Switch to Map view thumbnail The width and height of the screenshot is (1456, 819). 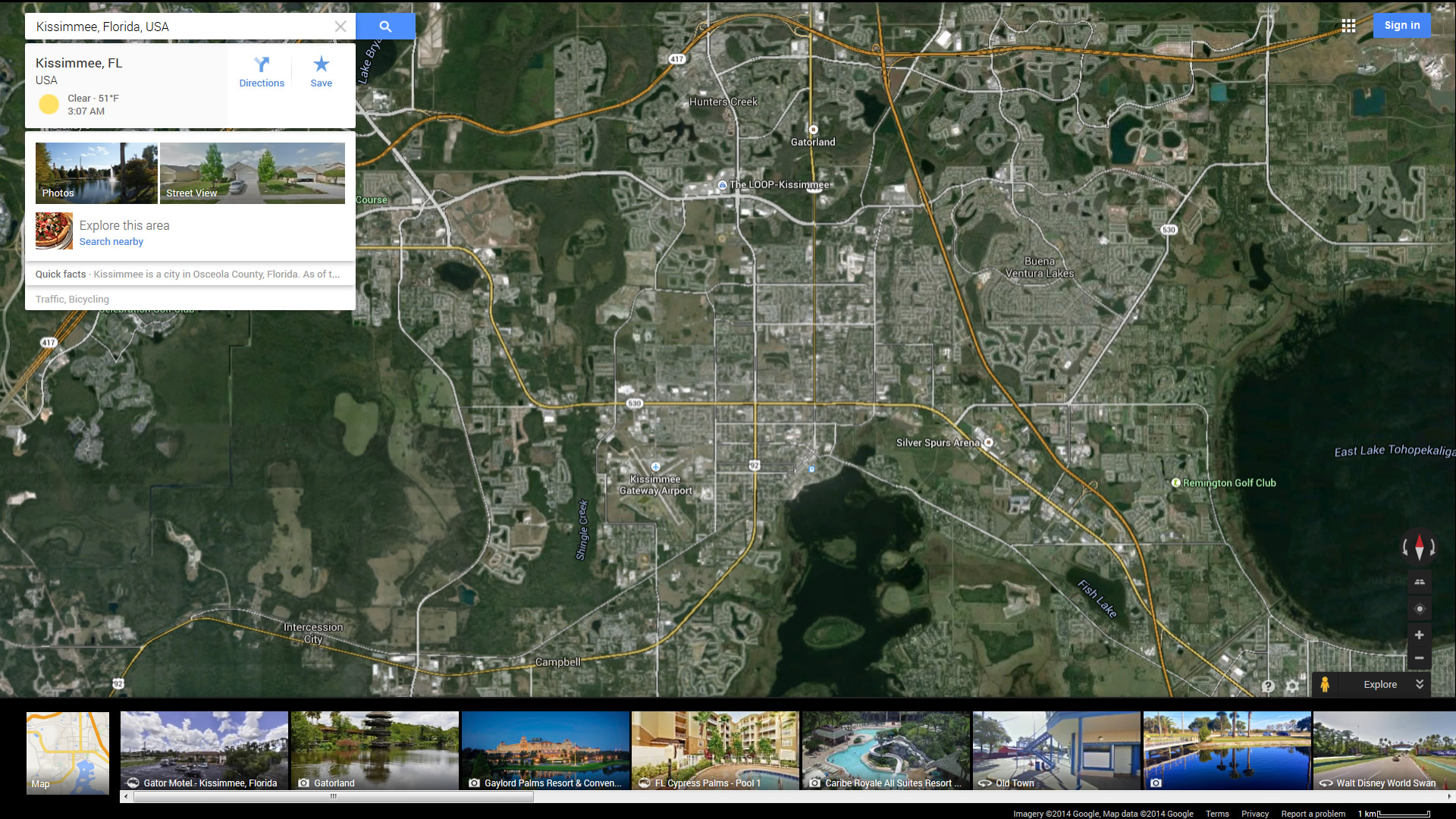[x=67, y=752]
